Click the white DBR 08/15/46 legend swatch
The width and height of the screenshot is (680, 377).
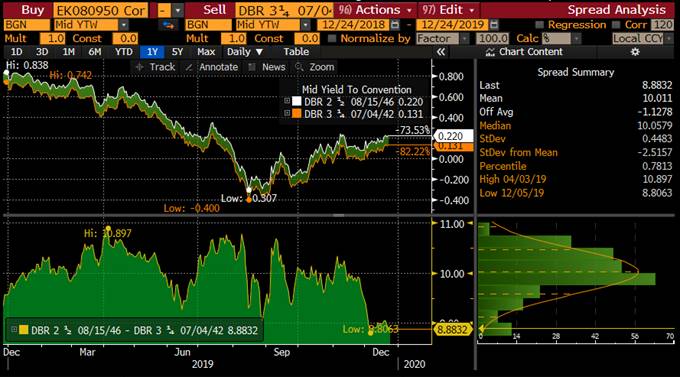297,102
